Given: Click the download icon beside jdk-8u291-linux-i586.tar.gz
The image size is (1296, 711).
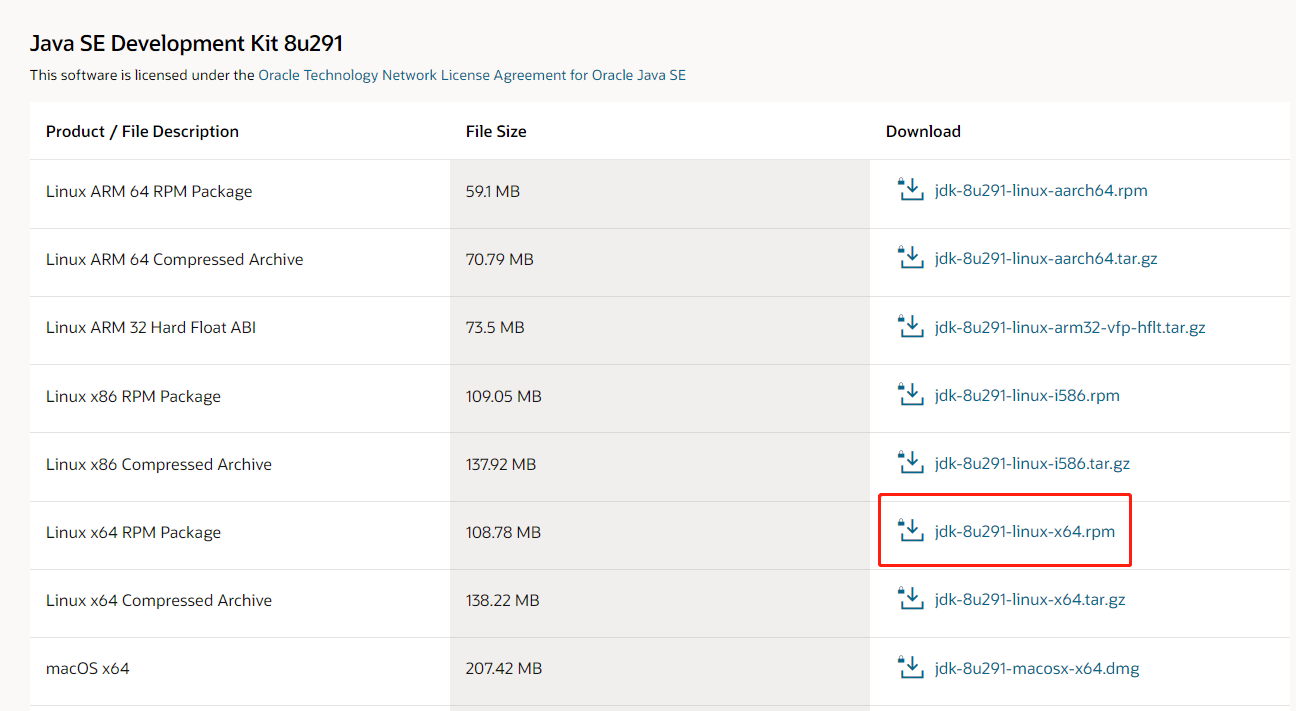Looking at the screenshot, I should [910, 462].
